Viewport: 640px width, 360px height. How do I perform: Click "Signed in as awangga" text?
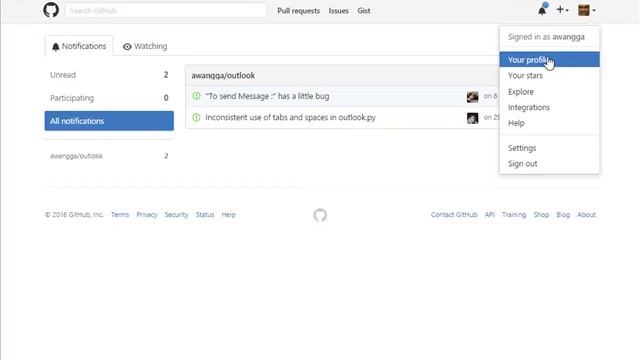[x=546, y=37]
